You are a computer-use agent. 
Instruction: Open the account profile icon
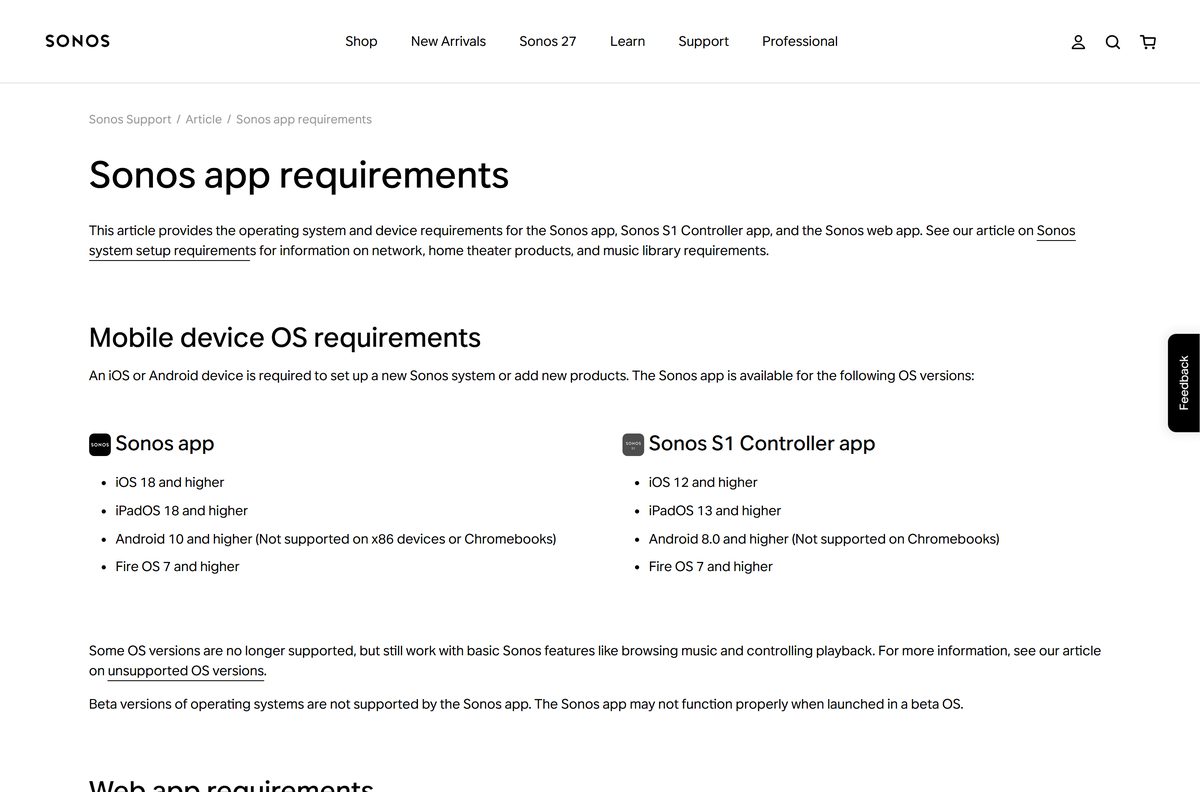coord(1078,42)
